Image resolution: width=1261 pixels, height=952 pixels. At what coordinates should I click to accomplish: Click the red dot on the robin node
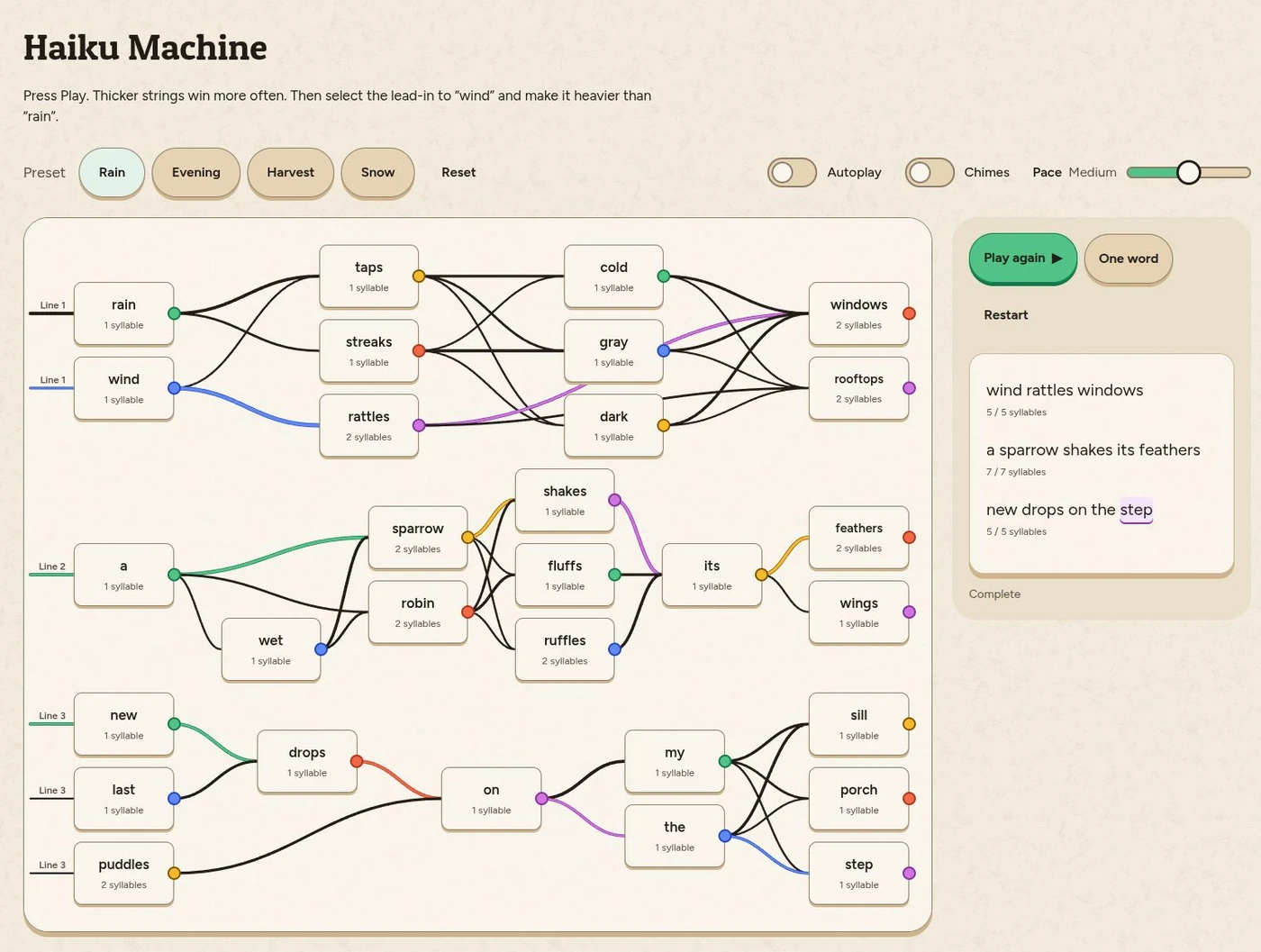coord(467,612)
